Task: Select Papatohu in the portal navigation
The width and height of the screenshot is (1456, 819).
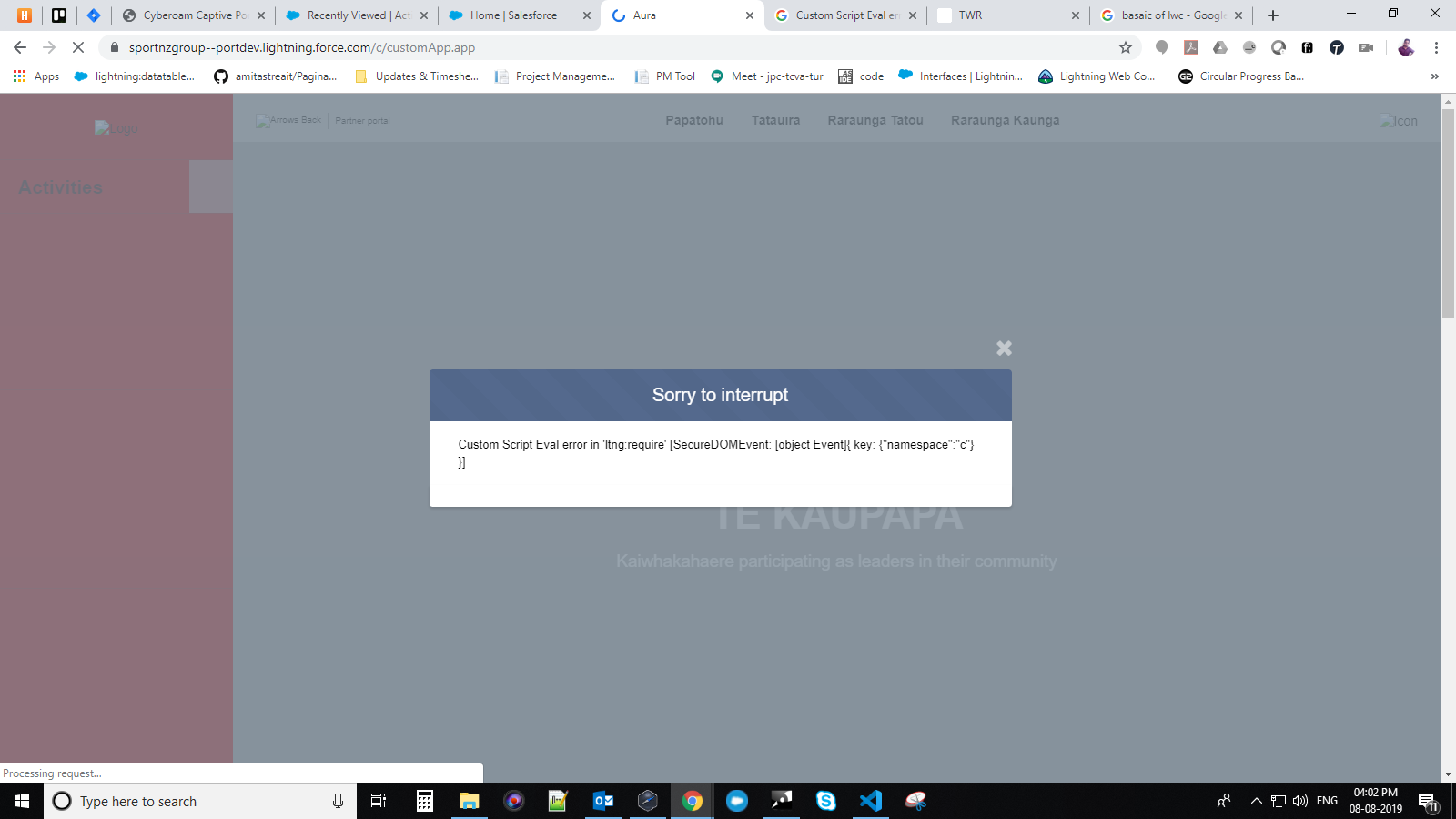Action: click(x=694, y=119)
